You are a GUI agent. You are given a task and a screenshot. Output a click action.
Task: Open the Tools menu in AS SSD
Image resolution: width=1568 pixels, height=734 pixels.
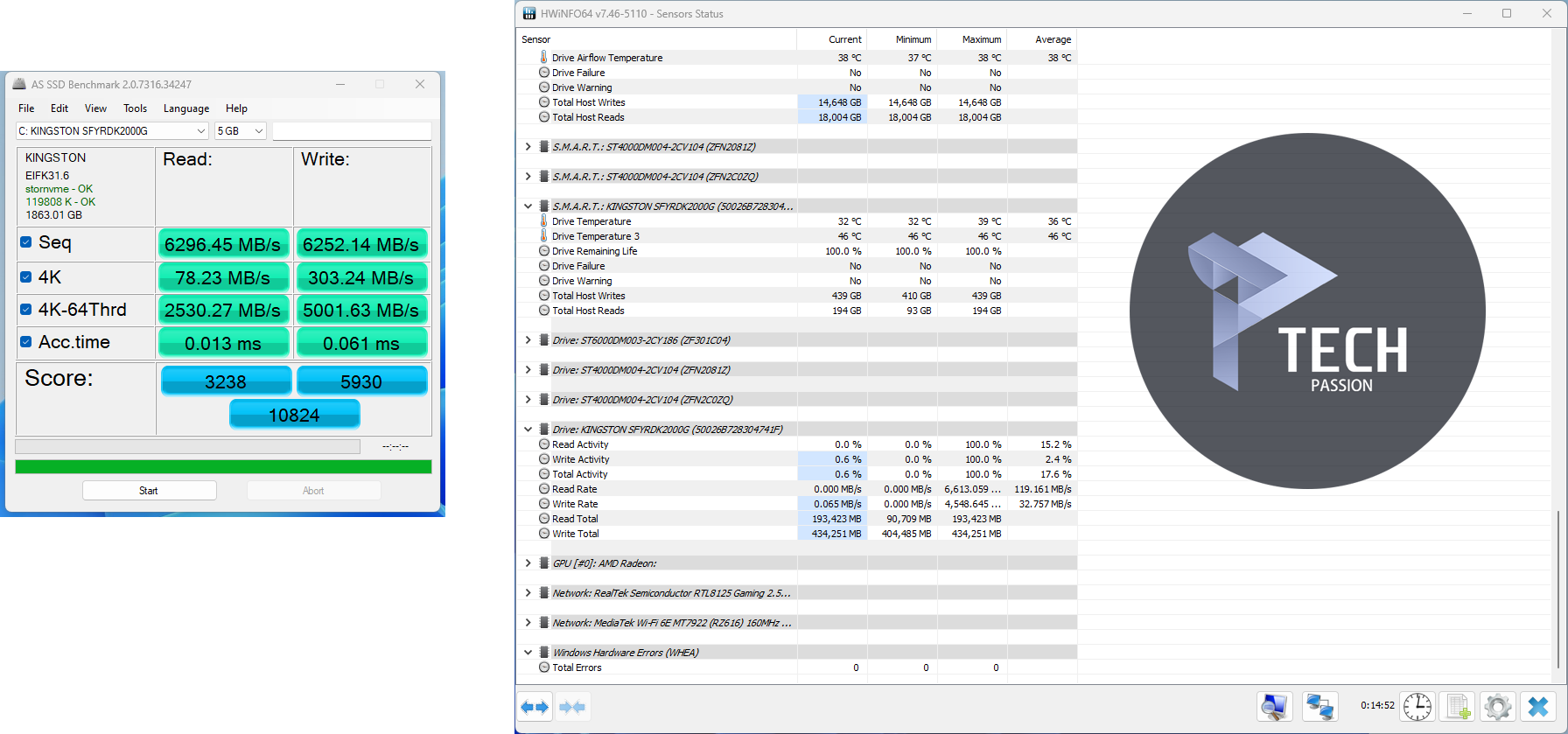135,108
